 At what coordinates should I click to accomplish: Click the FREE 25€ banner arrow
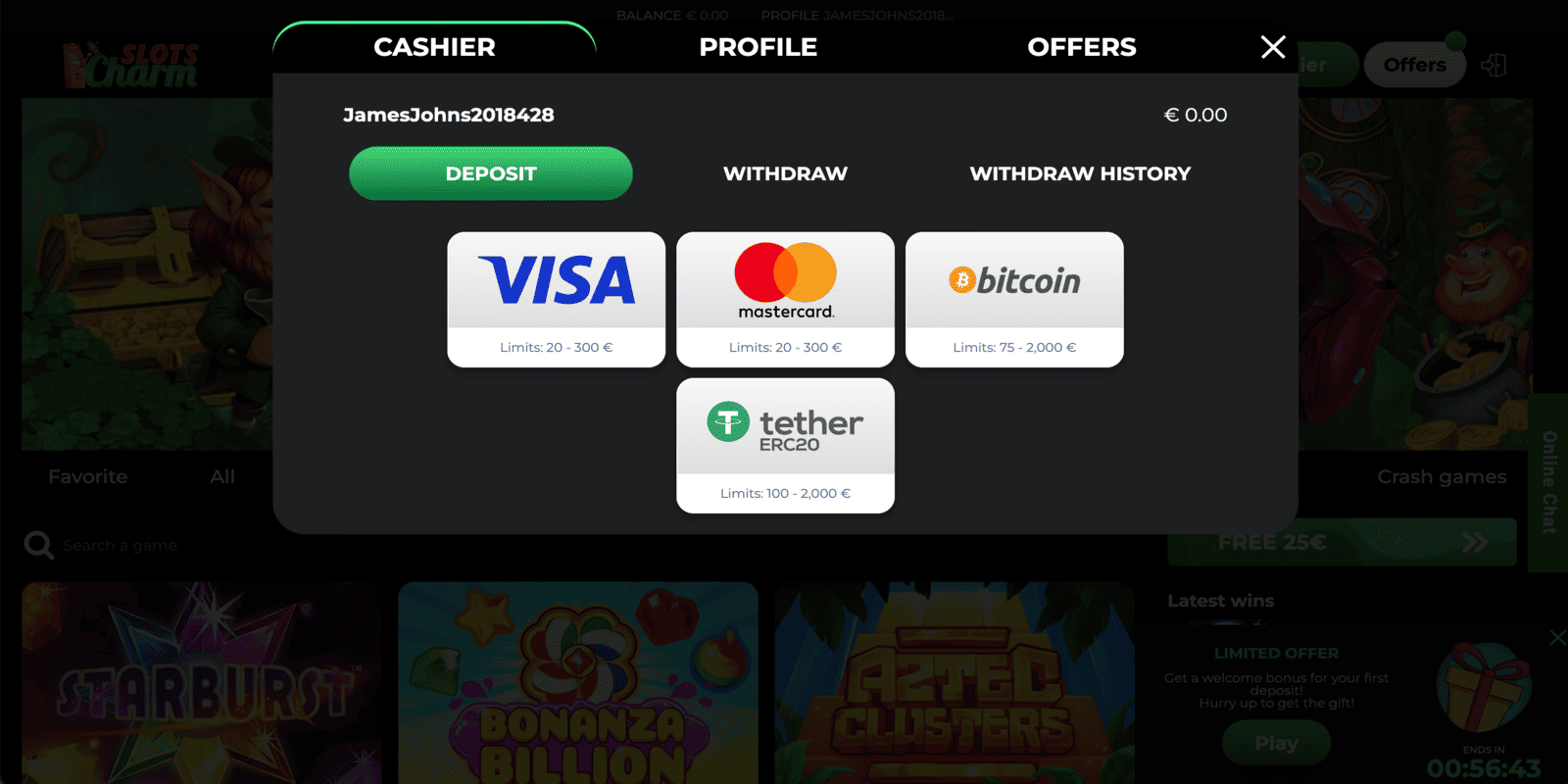[1475, 542]
